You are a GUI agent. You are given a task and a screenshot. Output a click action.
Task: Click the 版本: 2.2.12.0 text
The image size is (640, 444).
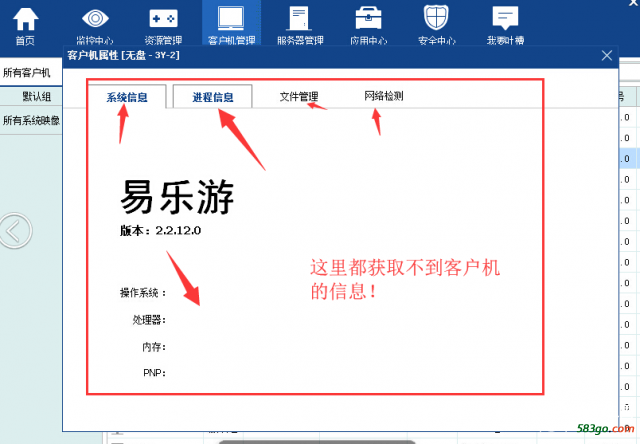pos(160,231)
